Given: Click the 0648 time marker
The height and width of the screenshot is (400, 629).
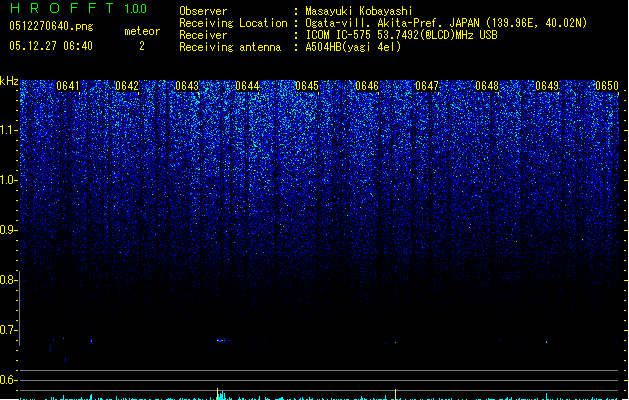Looking at the screenshot, I should coord(487,86).
